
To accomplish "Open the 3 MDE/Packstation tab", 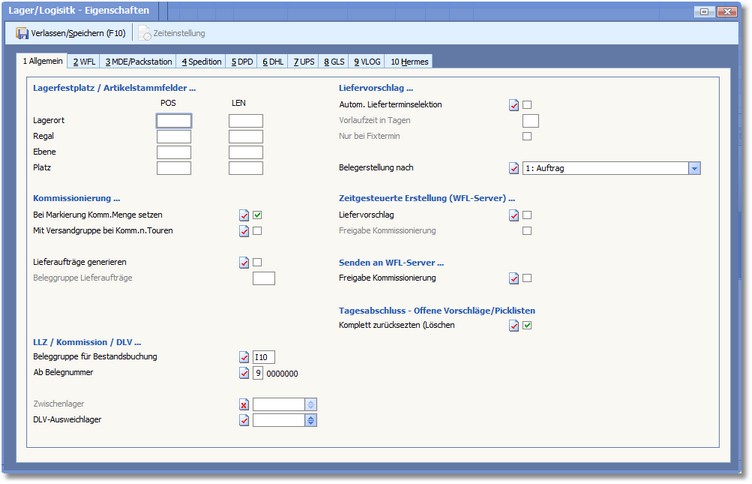I will (138, 62).
